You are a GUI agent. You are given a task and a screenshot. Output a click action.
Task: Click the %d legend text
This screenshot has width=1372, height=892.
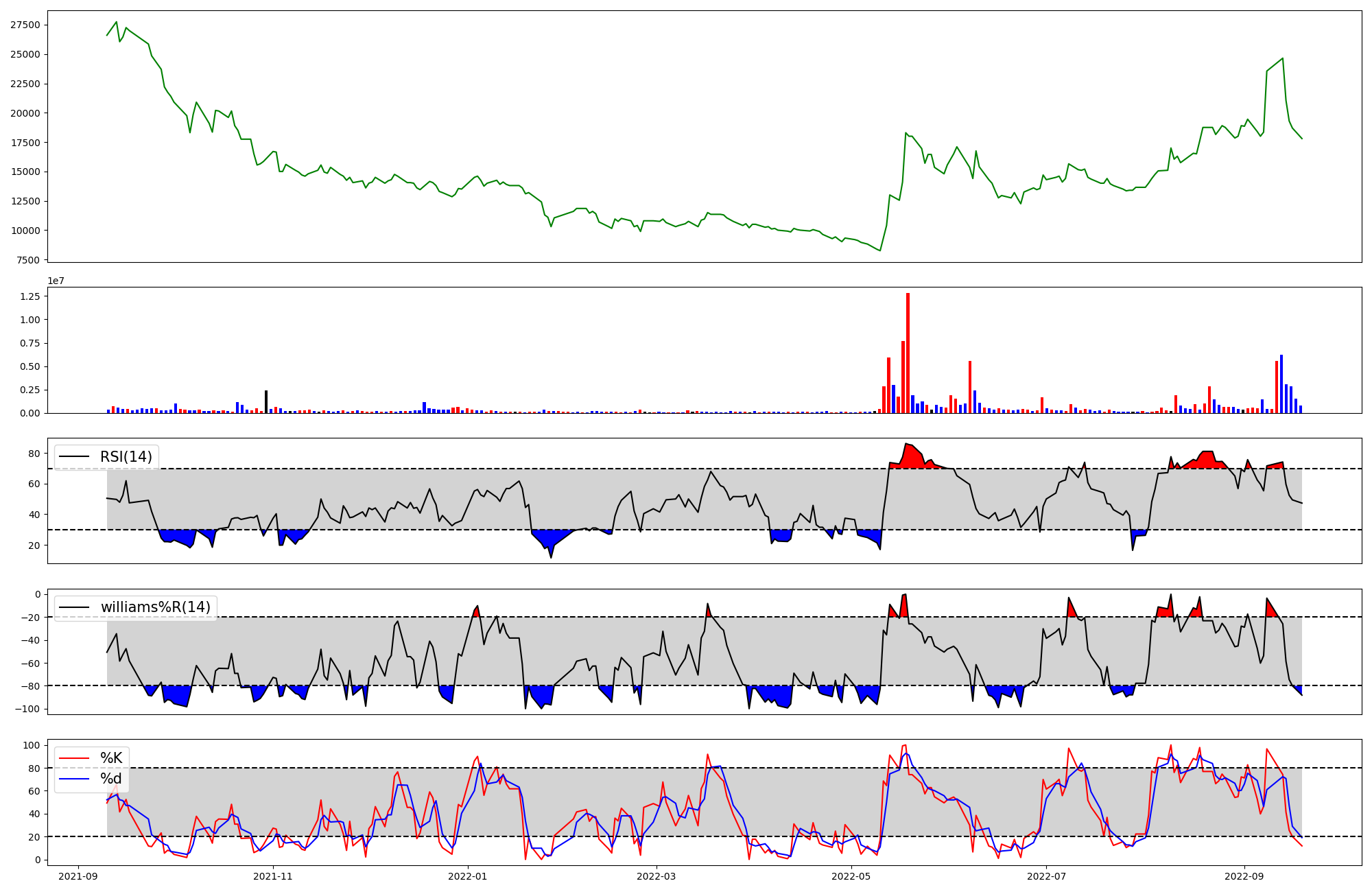coord(111,779)
